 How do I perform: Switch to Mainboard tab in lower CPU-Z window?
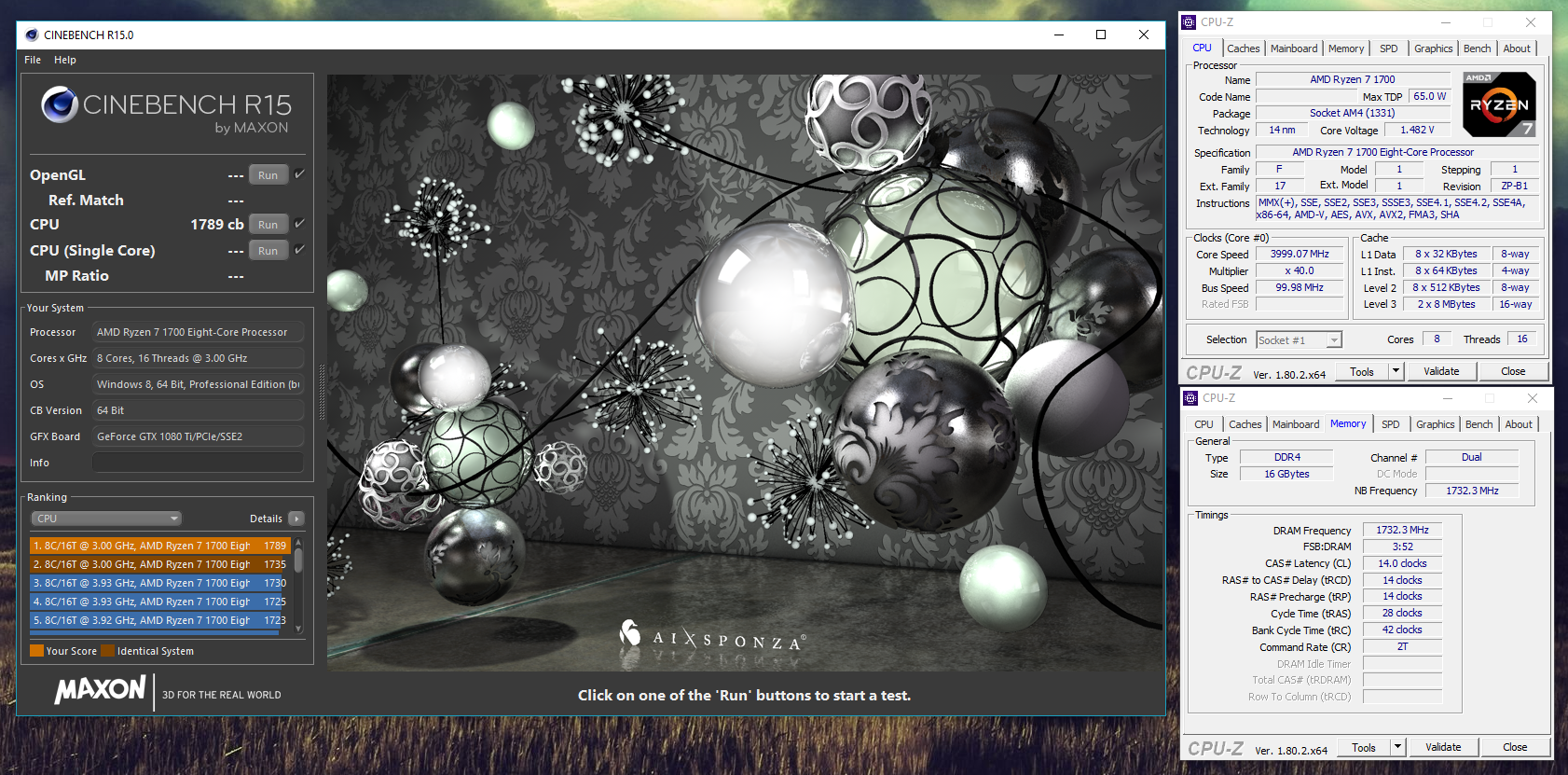coord(1296,424)
